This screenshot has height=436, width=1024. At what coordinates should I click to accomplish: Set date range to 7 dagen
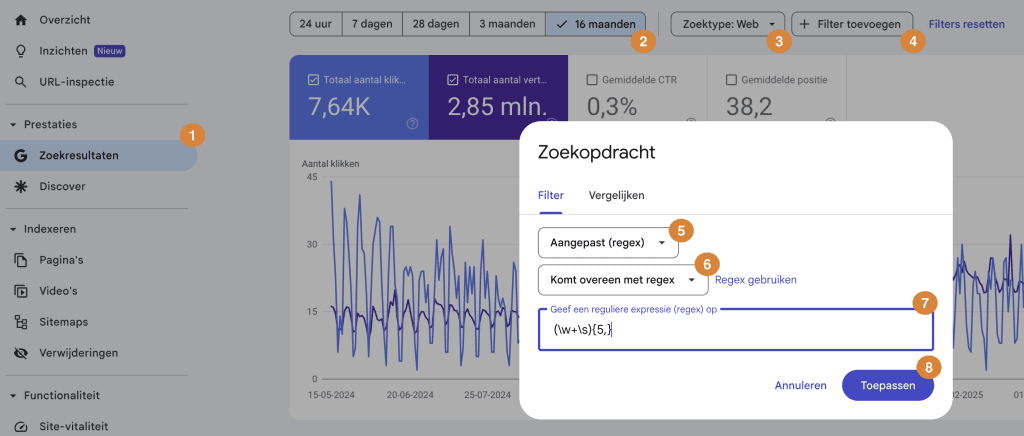tap(372, 25)
